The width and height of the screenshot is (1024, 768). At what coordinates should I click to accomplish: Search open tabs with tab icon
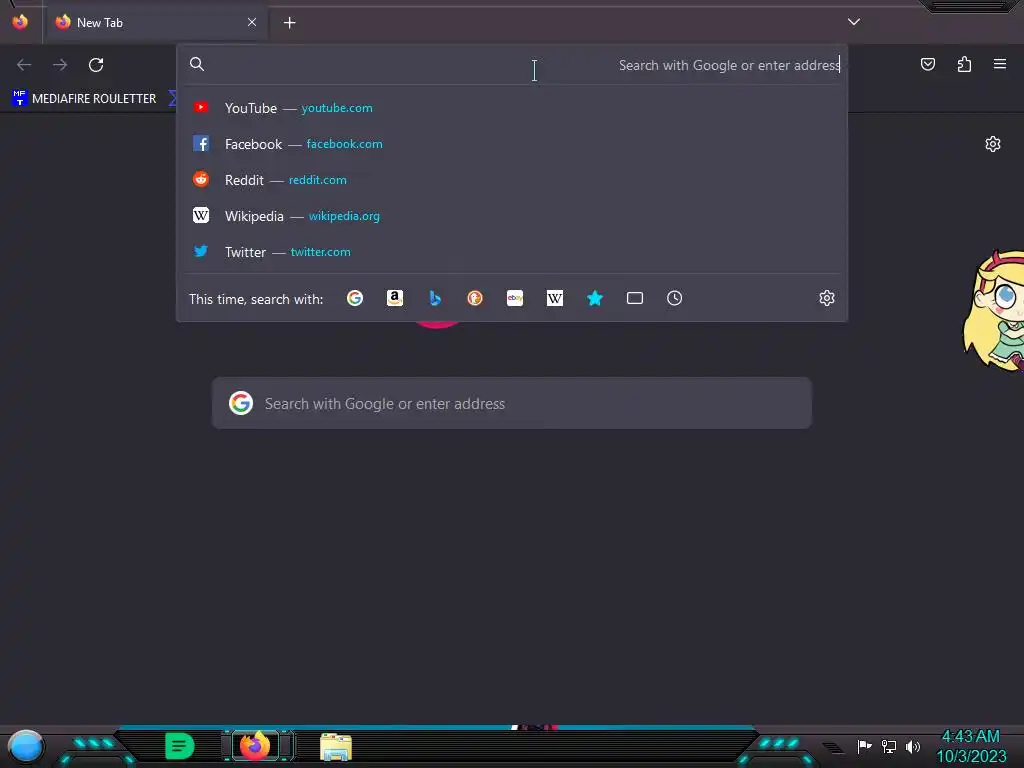pyautogui.click(x=635, y=298)
